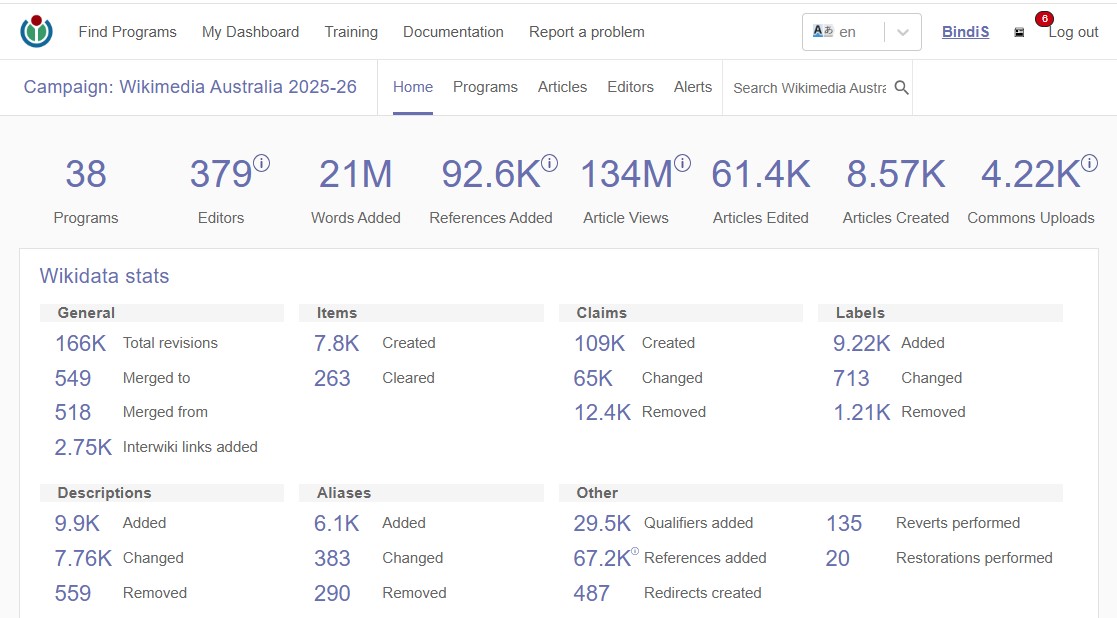Image resolution: width=1117 pixels, height=618 pixels.
Task: Go to the Alerts tab
Action: (692, 87)
